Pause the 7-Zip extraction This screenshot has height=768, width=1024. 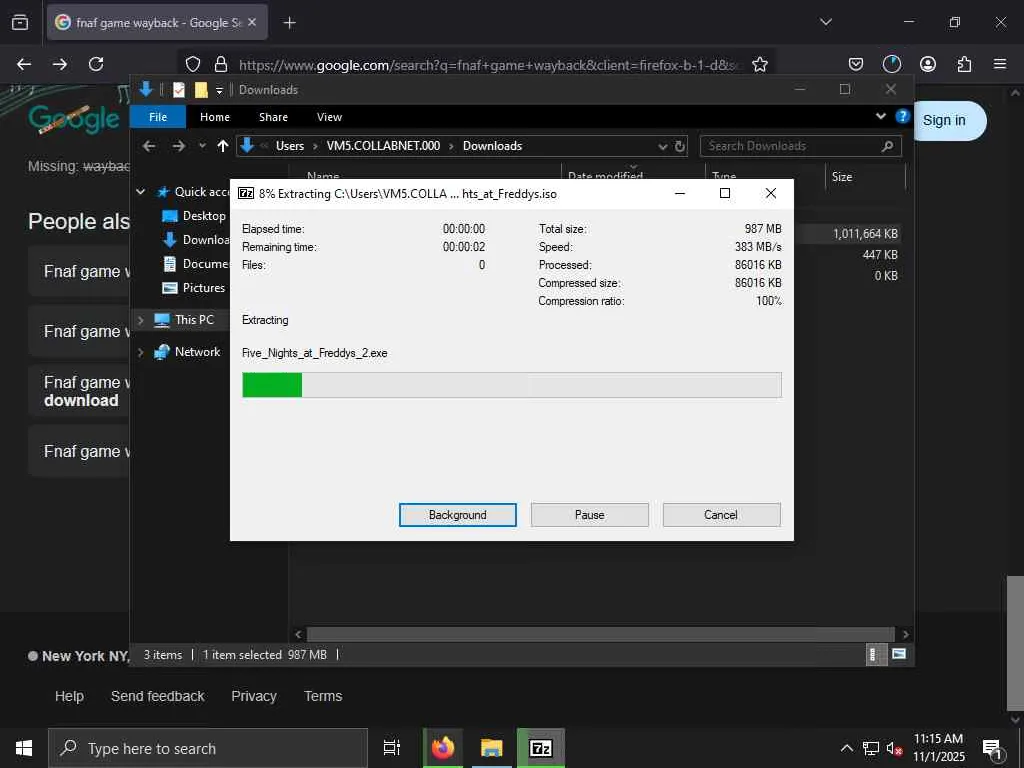[589, 515]
